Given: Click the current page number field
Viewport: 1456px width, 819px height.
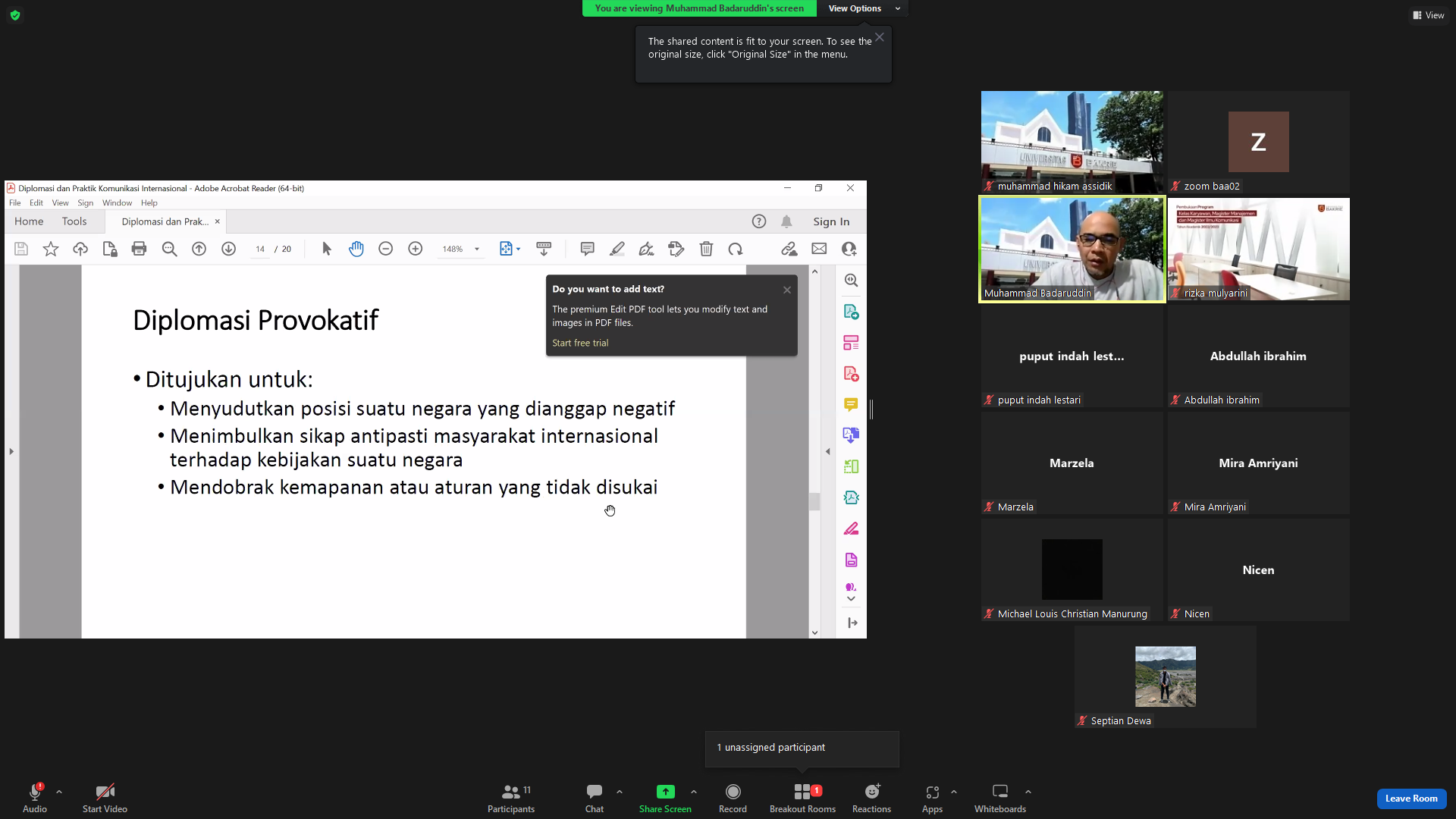Looking at the screenshot, I should coord(260,249).
